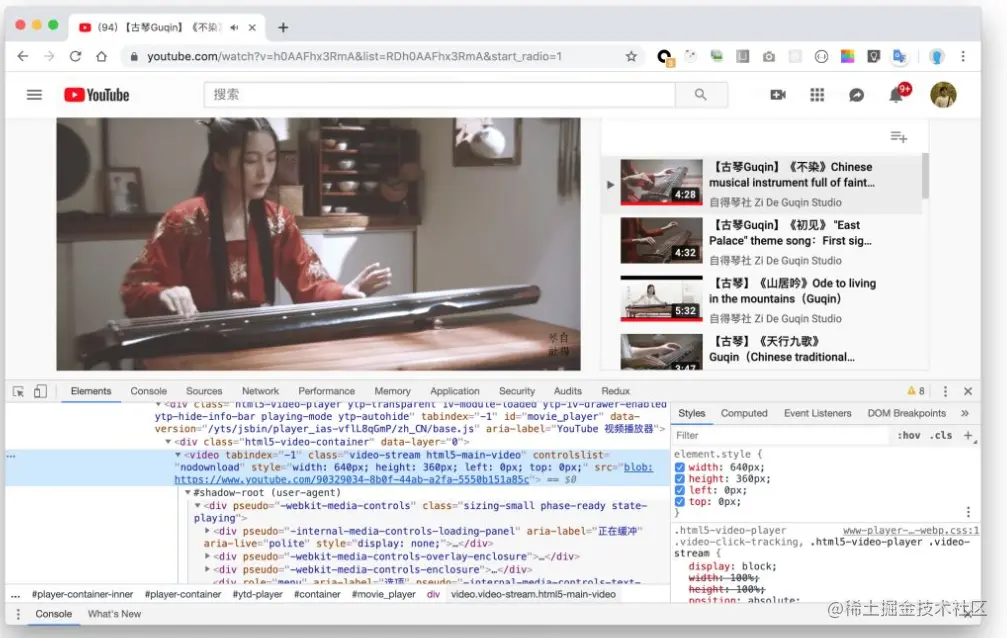Viewport: 1007px width, 638px height.
Task: Go back with the browser back arrow
Action: click(x=23, y=57)
